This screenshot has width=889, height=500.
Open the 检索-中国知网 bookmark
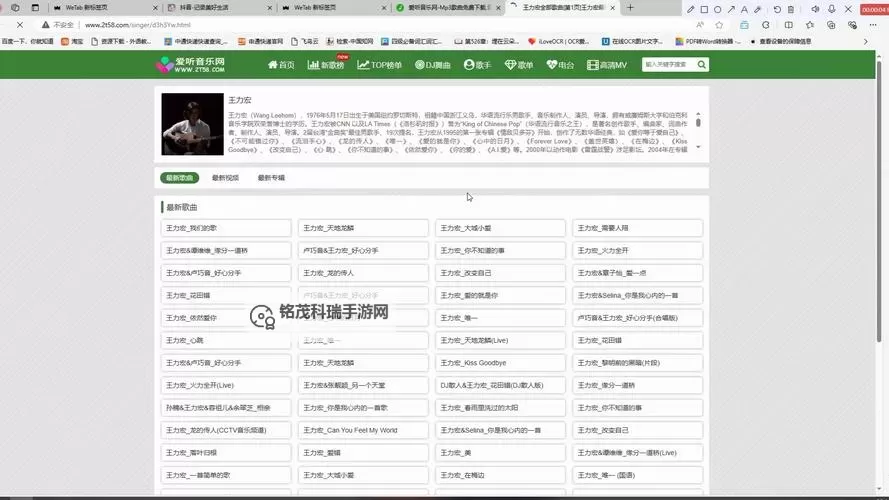pyautogui.click(x=349, y=41)
